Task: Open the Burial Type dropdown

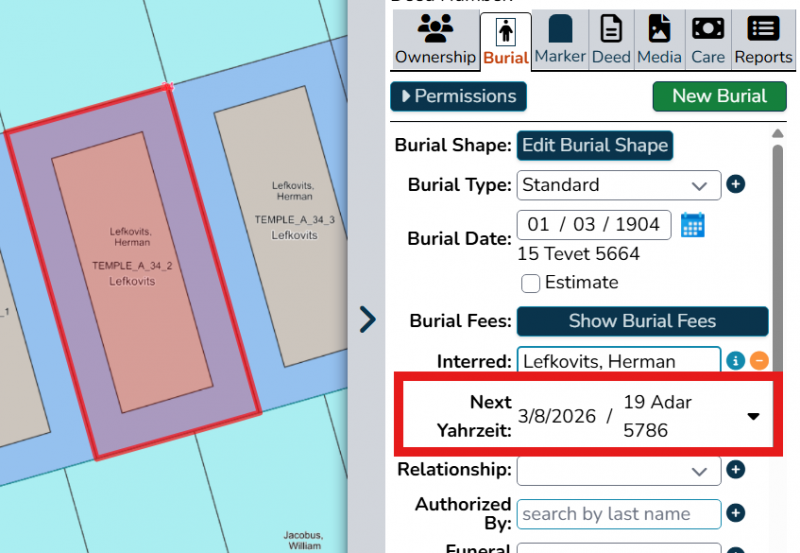Action: click(x=618, y=185)
